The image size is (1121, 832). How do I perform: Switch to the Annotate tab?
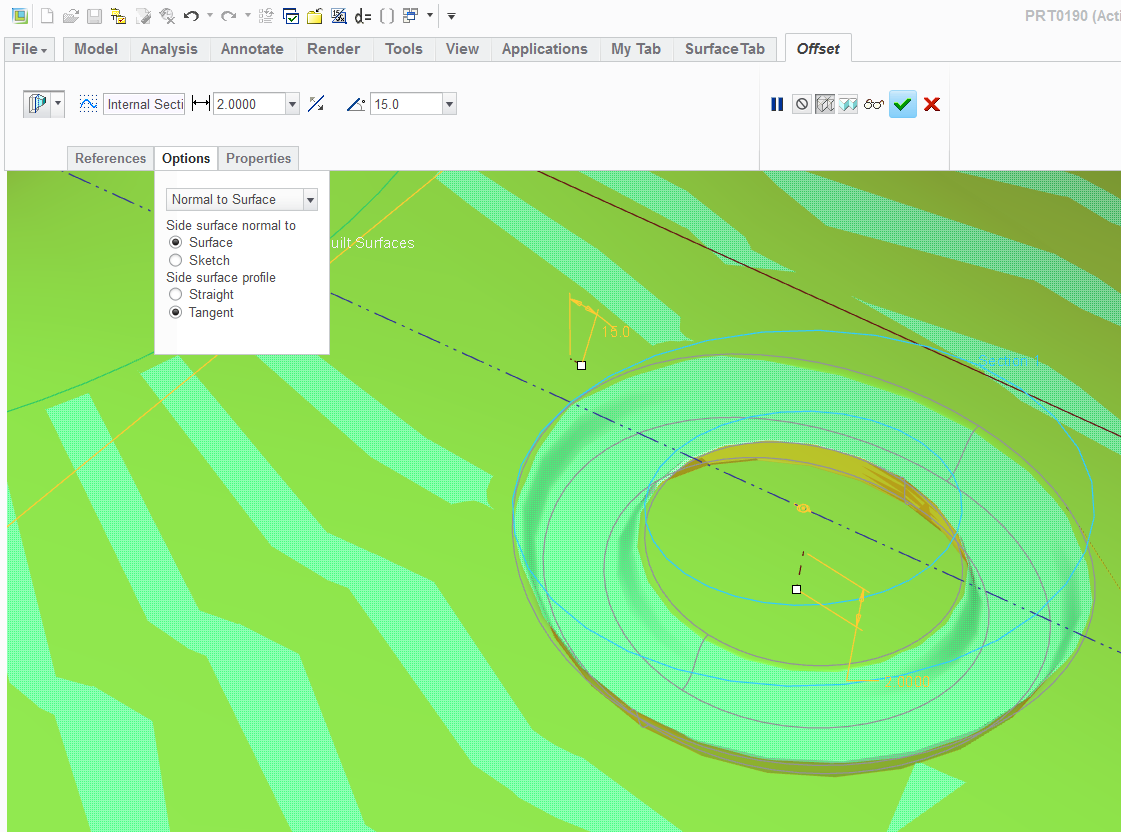point(252,49)
